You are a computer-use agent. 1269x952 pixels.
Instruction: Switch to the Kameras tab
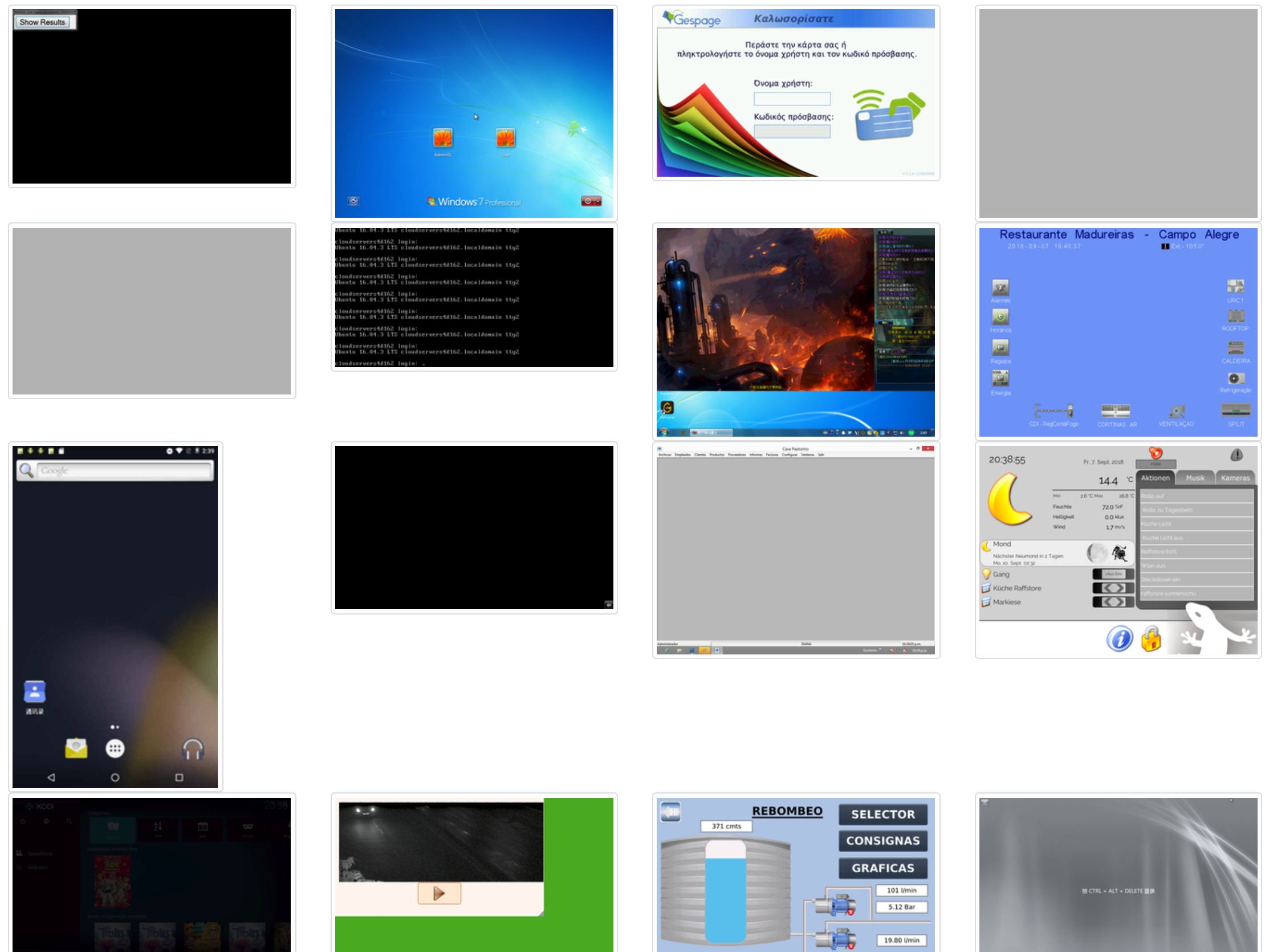1235,478
